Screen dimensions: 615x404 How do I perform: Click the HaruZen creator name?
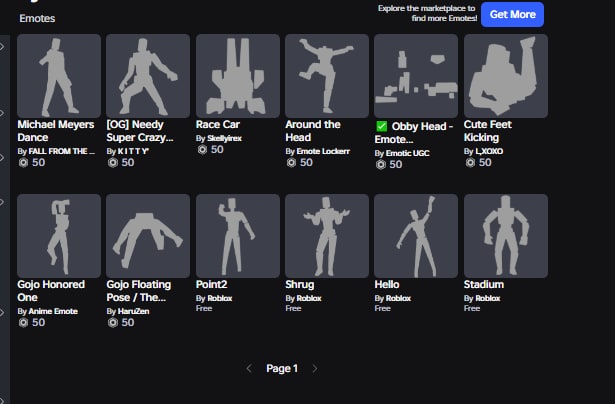tap(133, 311)
